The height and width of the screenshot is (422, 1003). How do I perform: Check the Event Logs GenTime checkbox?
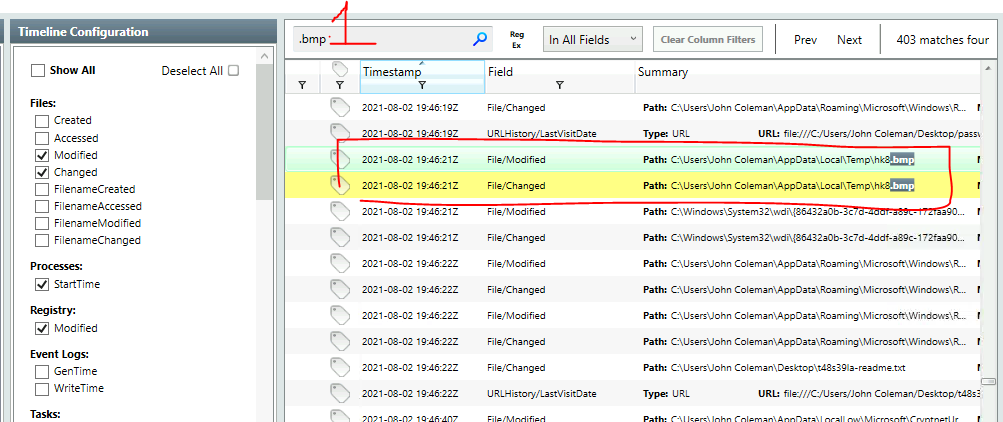[x=42, y=371]
